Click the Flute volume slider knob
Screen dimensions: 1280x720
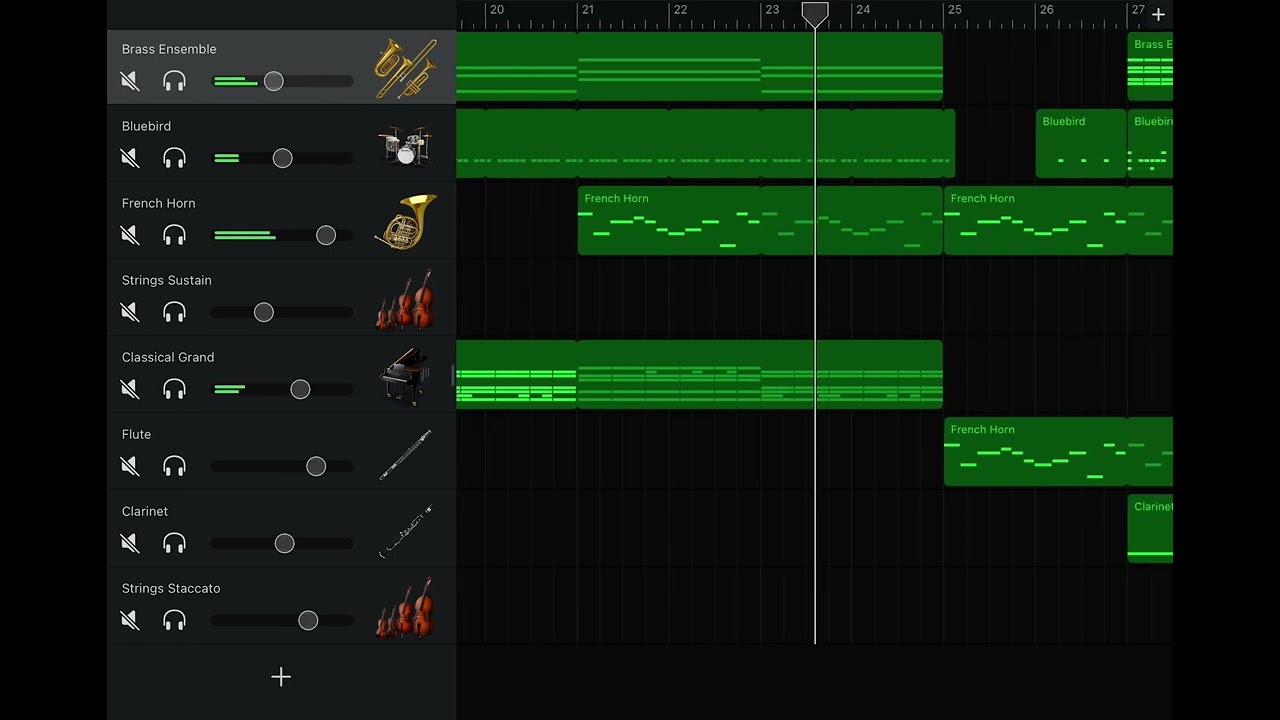pyautogui.click(x=316, y=466)
